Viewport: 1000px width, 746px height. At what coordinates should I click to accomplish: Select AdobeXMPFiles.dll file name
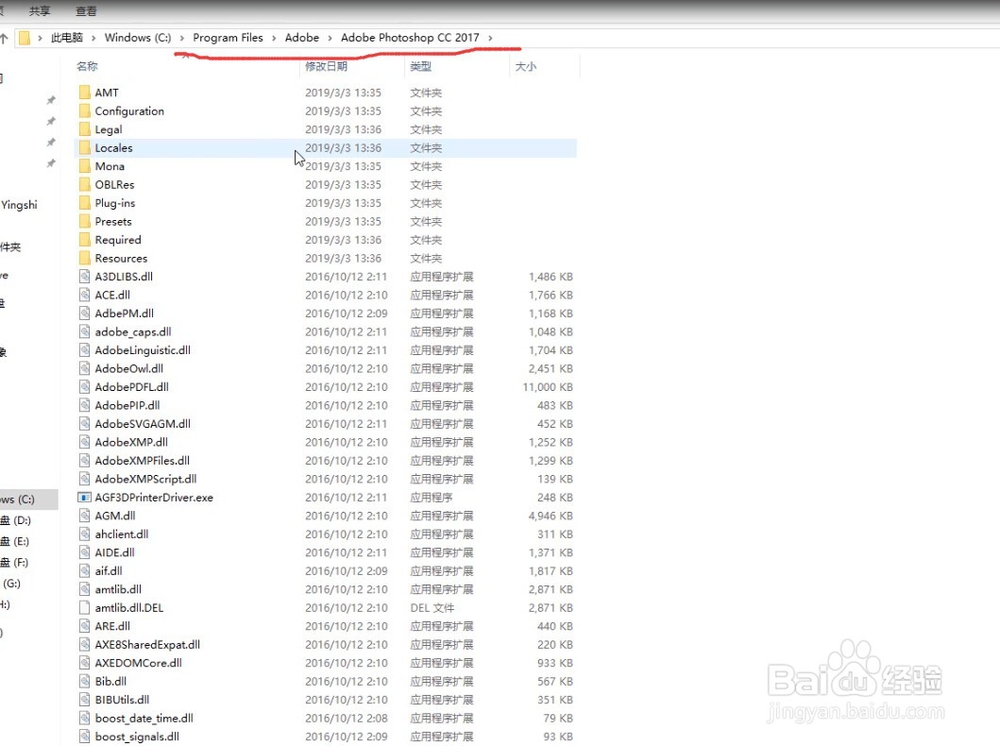[x=142, y=461]
